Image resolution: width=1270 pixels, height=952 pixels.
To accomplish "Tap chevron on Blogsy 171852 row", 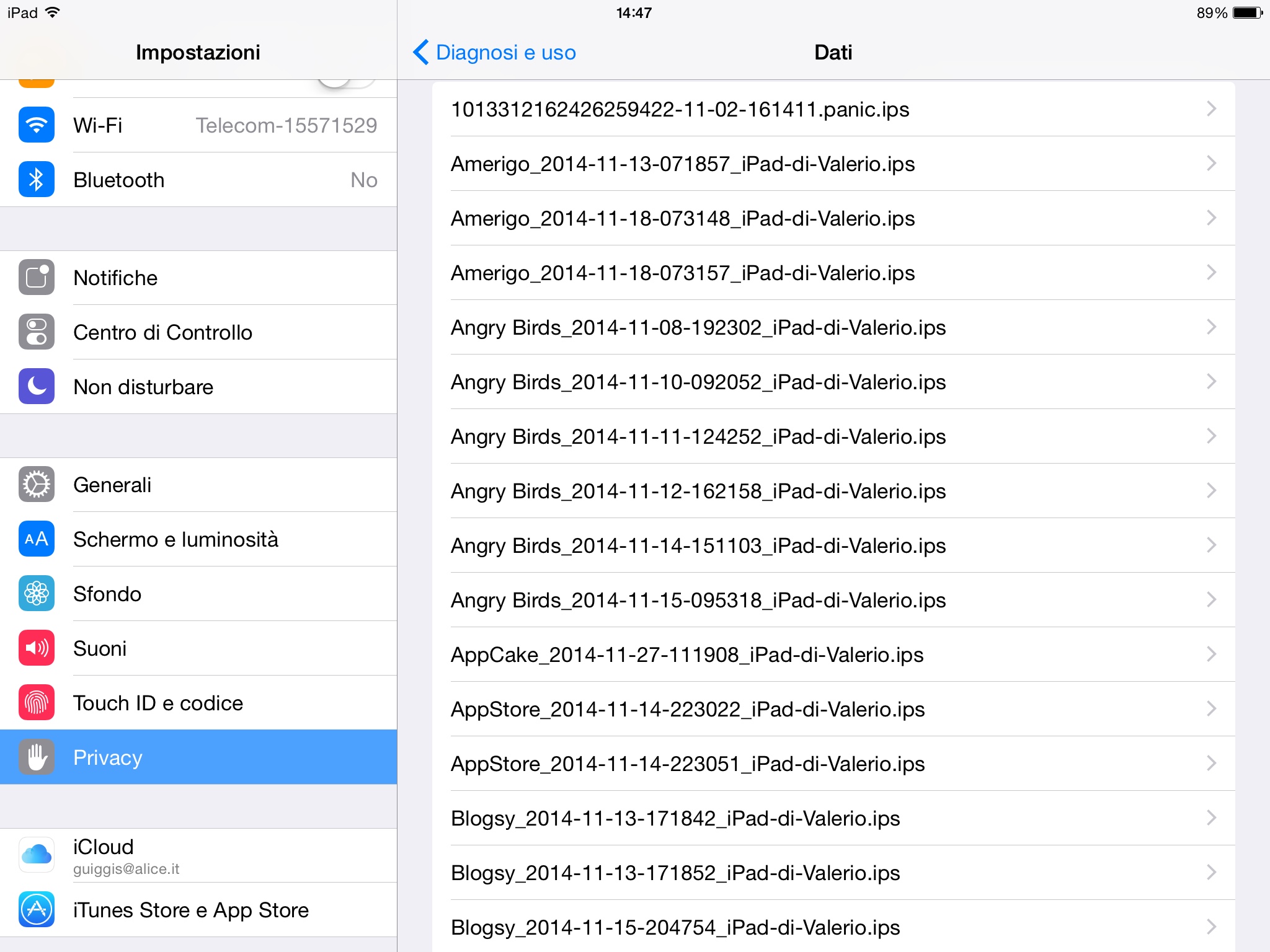I will [1211, 873].
